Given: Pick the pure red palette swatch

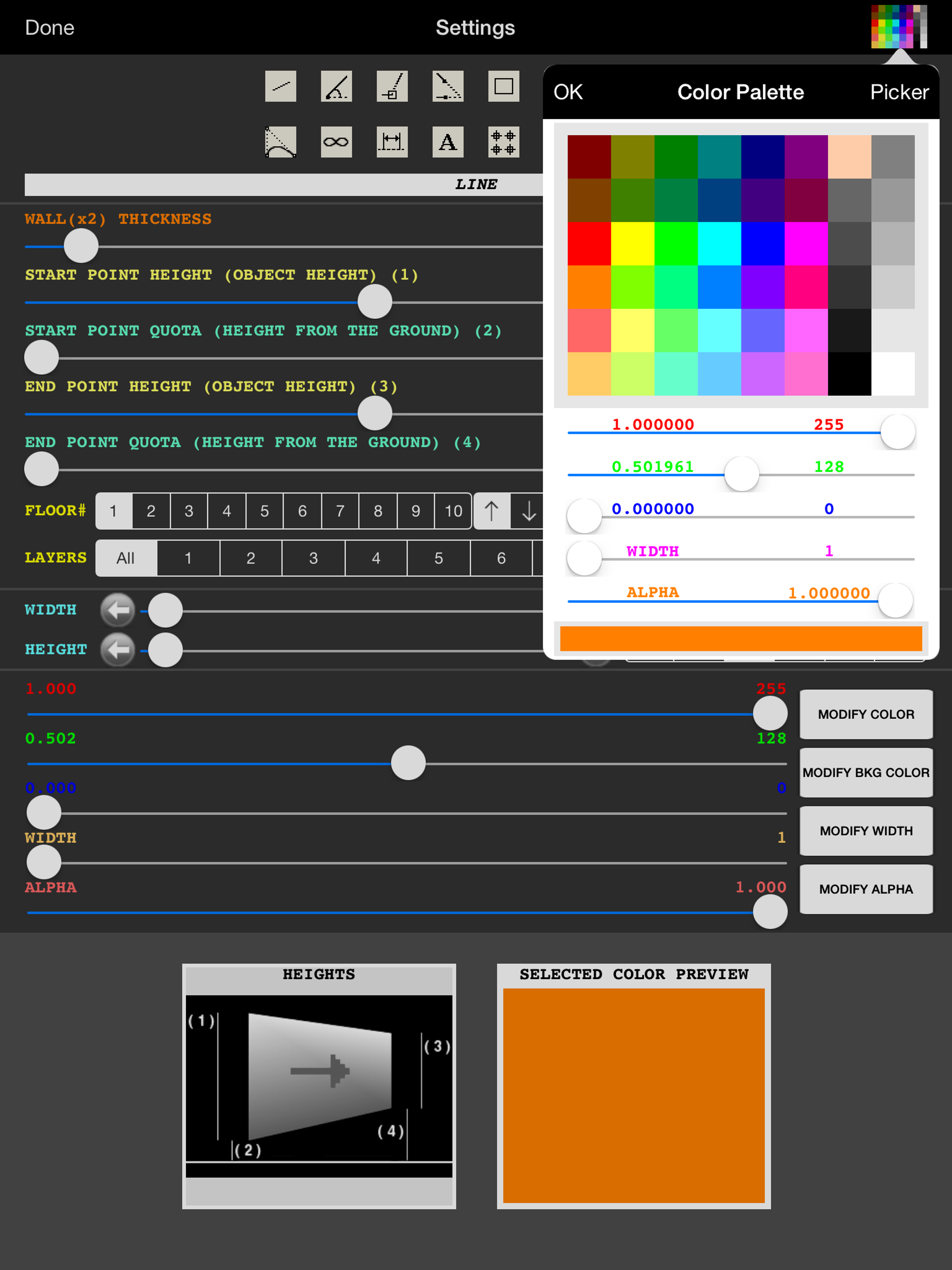Looking at the screenshot, I should click(x=588, y=244).
